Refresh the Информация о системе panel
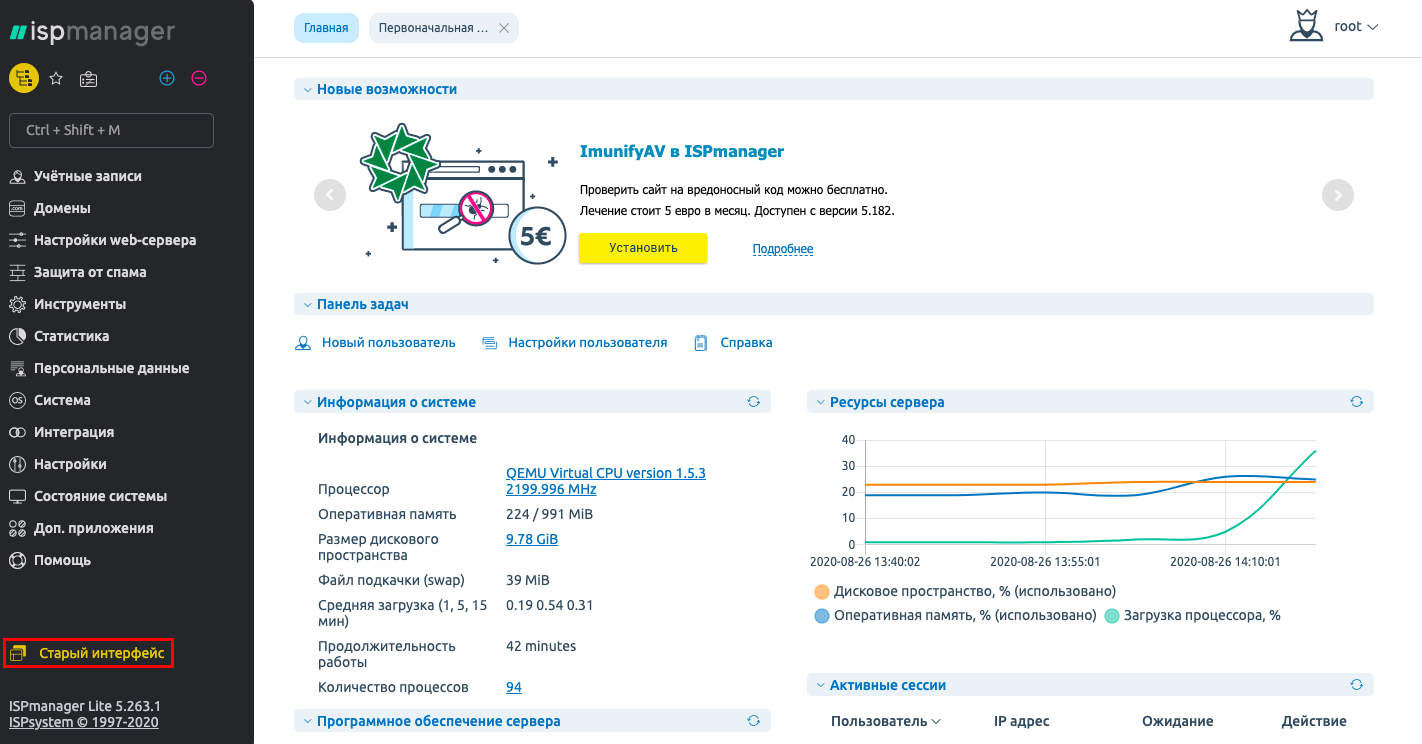 754,401
